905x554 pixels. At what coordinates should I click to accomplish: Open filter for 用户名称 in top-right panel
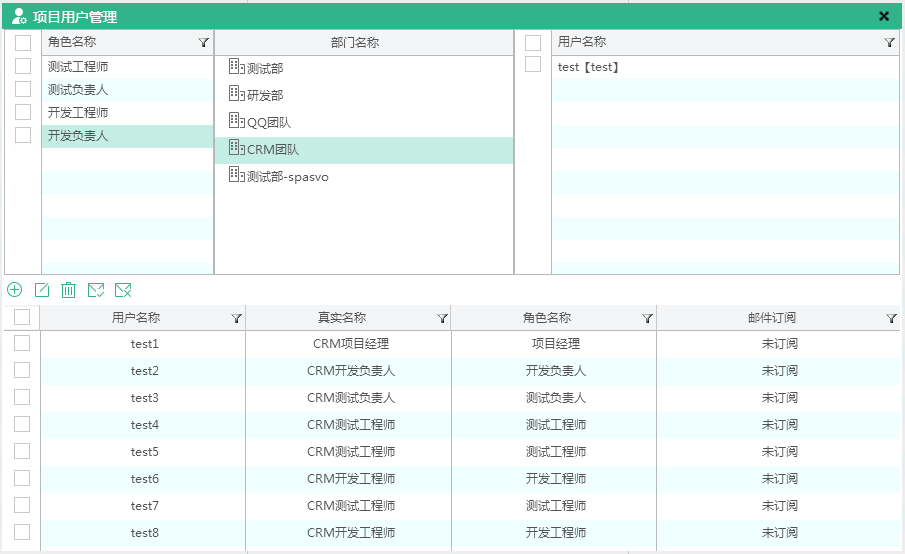click(890, 43)
